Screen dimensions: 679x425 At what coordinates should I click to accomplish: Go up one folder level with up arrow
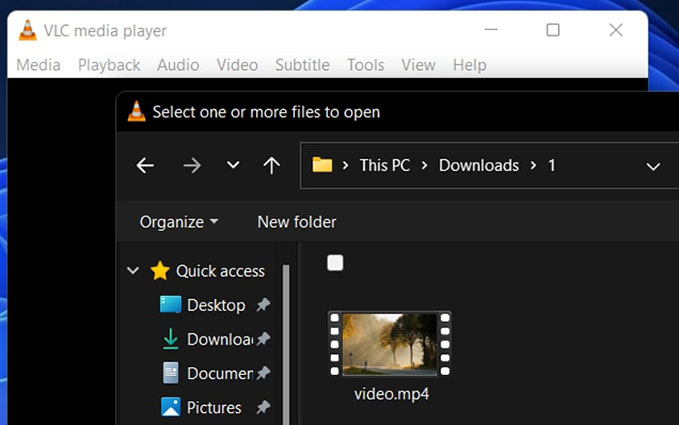click(272, 165)
